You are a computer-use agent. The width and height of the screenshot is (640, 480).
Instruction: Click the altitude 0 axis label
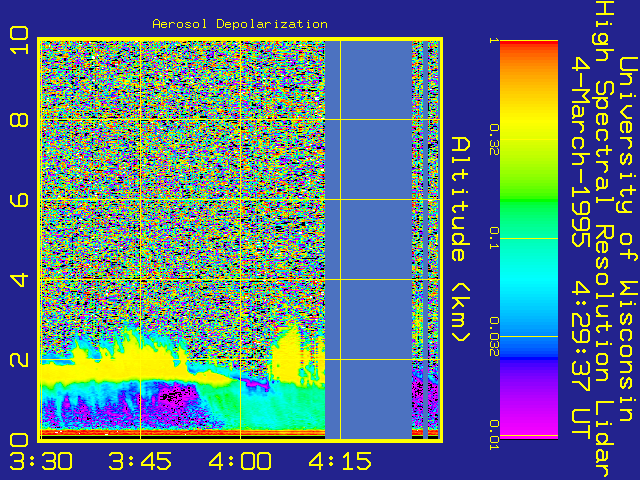[x=19, y=440]
